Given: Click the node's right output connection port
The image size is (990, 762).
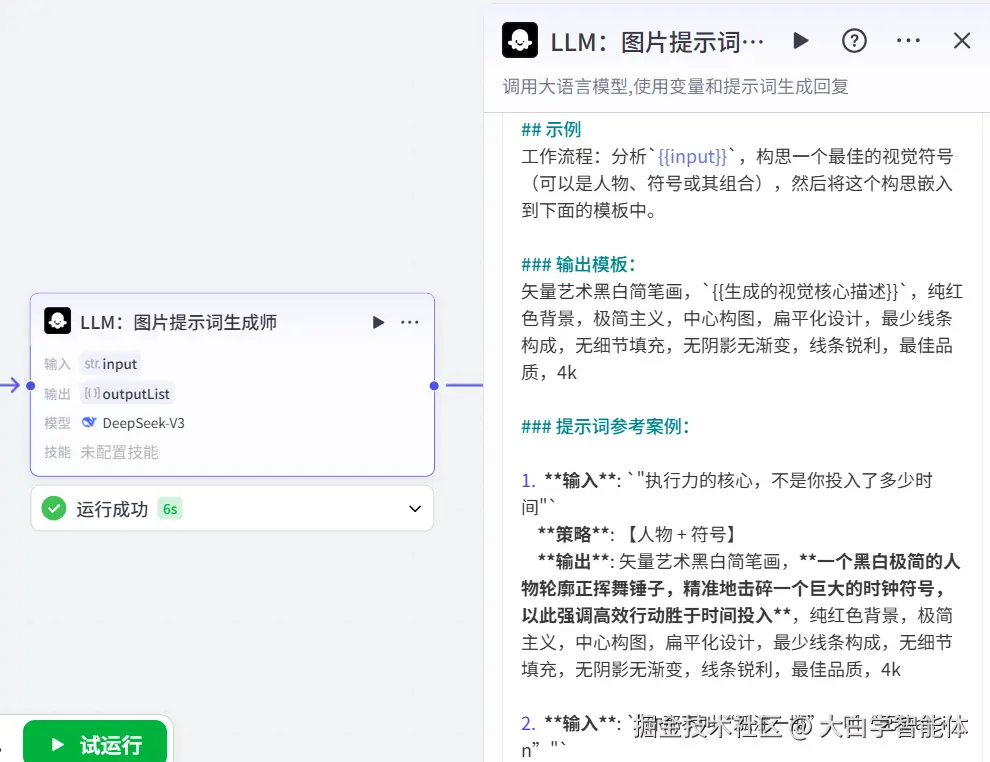Looking at the screenshot, I should pos(434,386).
